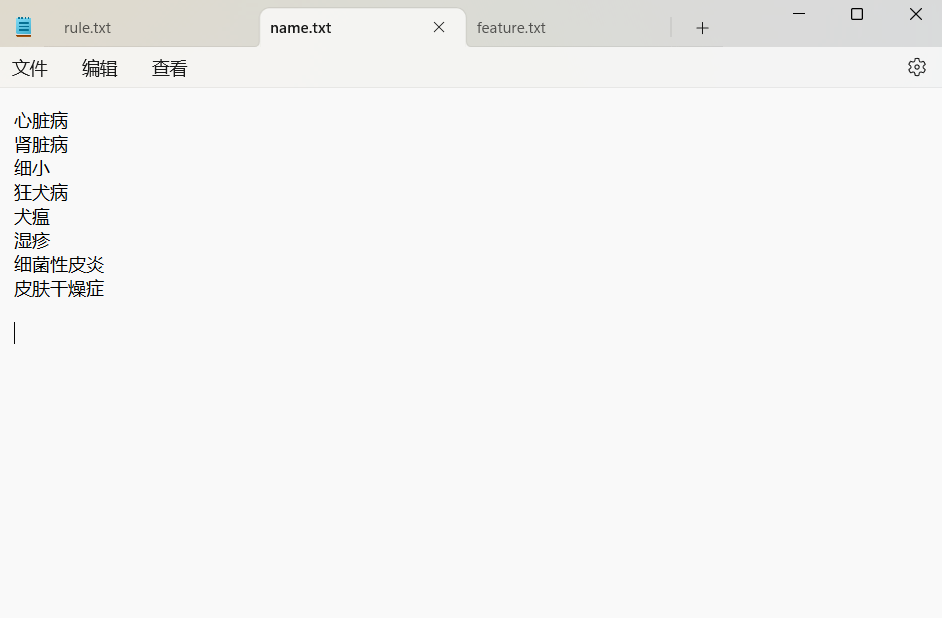Click the line 狂犬病
This screenshot has height=618, width=942.
point(41,193)
